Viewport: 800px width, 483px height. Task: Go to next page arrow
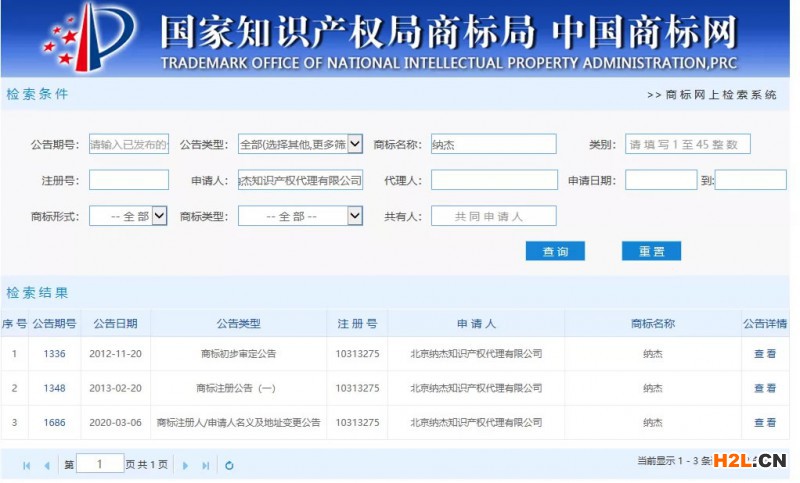pyautogui.click(x=185, y=465)
